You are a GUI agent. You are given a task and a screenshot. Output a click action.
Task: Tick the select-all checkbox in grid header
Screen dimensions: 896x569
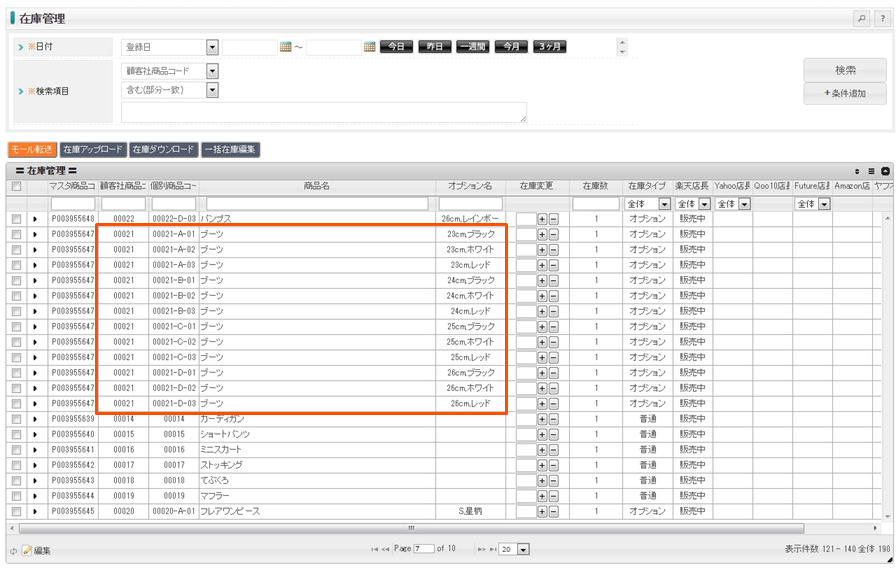[16, 186]
